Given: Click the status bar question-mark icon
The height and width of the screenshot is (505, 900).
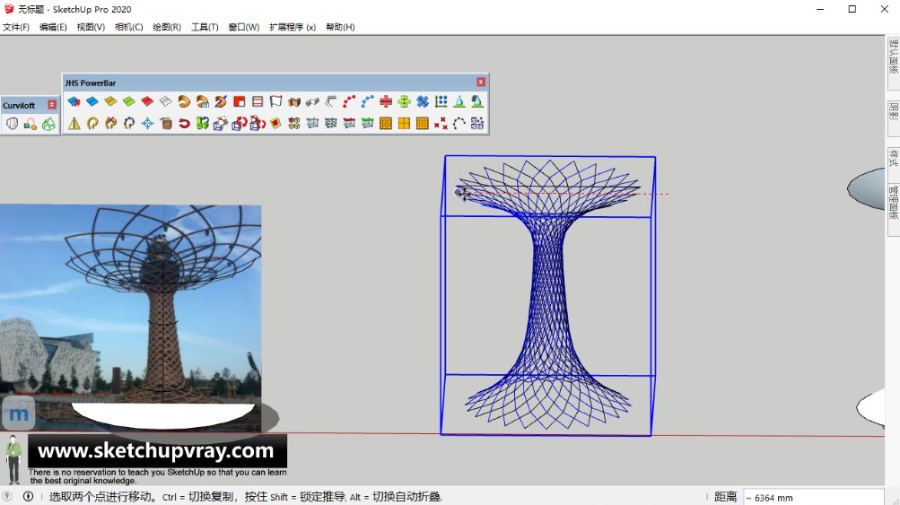Looking at the screenshot, I should [7, 496].
